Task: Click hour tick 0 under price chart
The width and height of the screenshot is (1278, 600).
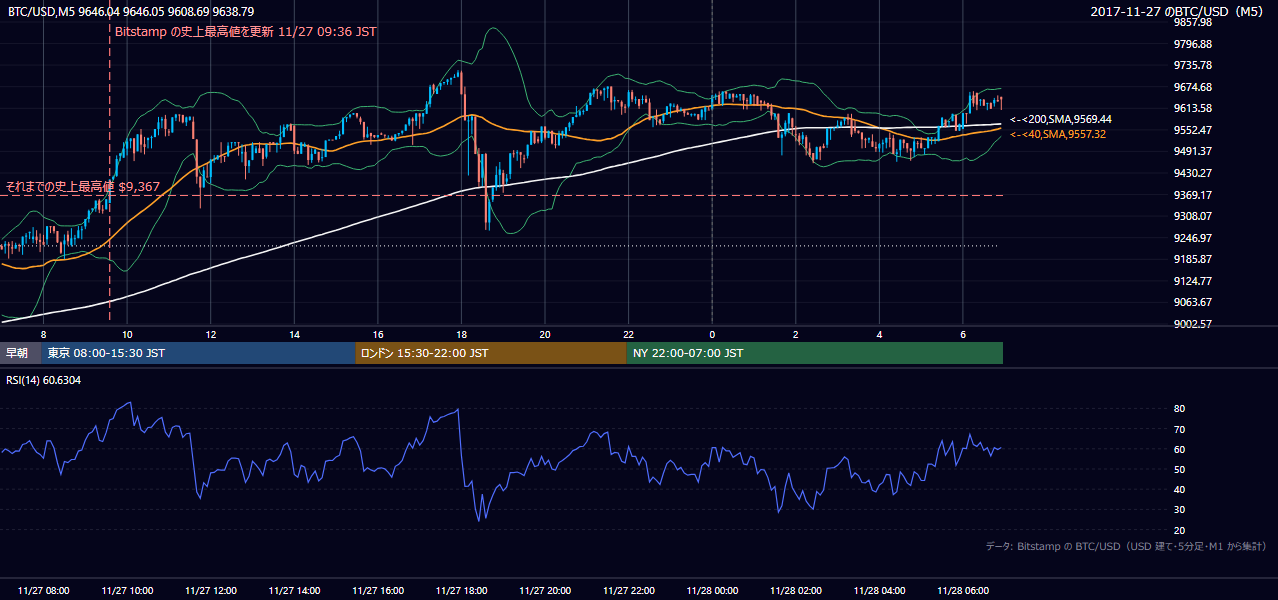Action: [x=712, y=334]
